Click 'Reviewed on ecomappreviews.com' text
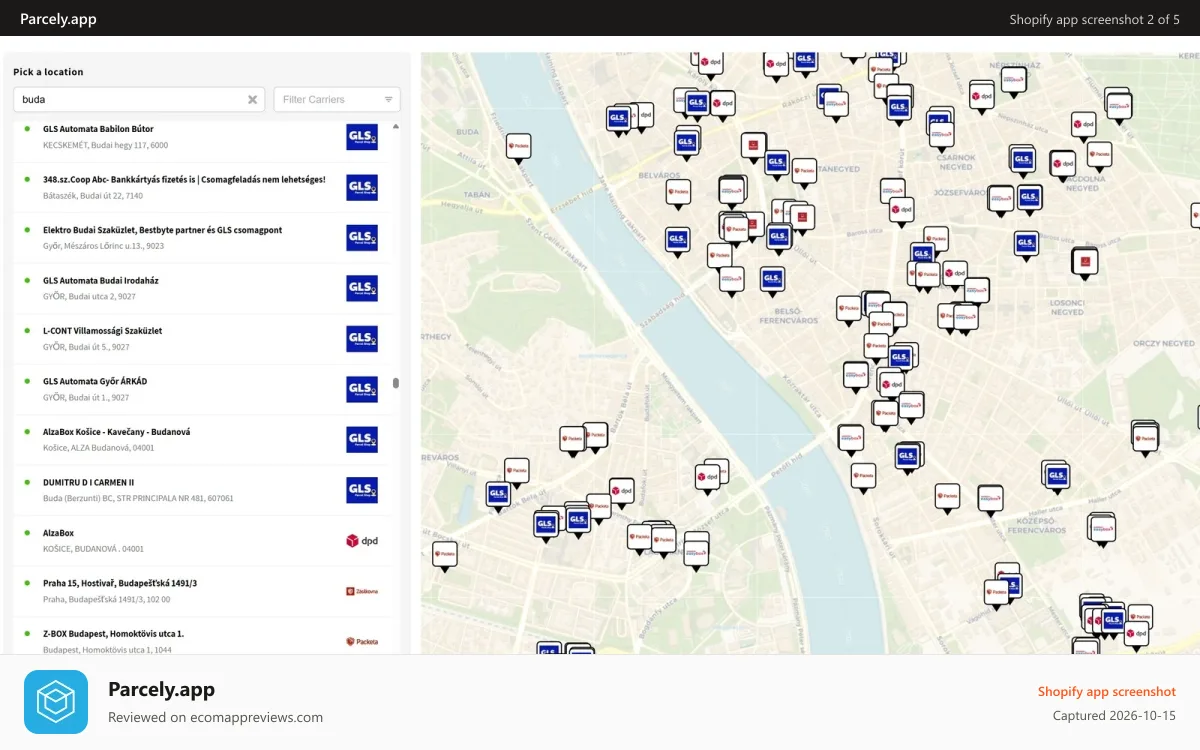Viewport: 1200px width, 750px height. click(x=215, y=717)
